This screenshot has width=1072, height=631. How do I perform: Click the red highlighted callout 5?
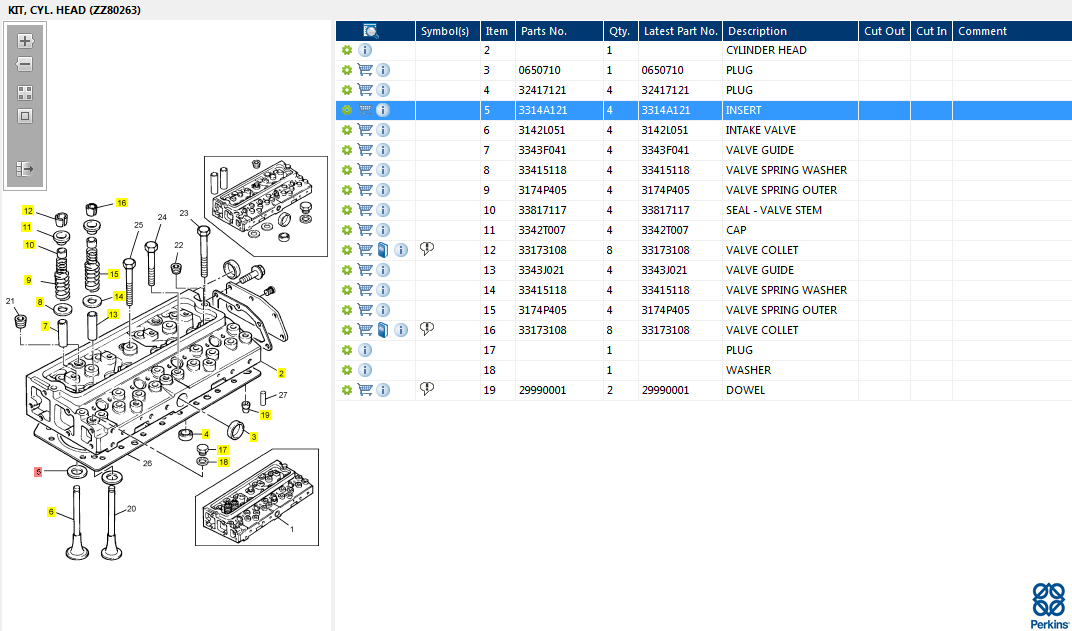[x=38, y=472]
